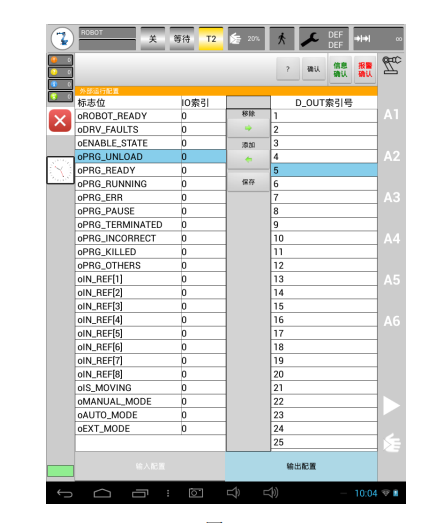Select the wrench tool DEF button
This screenshot has height=523, width=443.
(324, 39)
